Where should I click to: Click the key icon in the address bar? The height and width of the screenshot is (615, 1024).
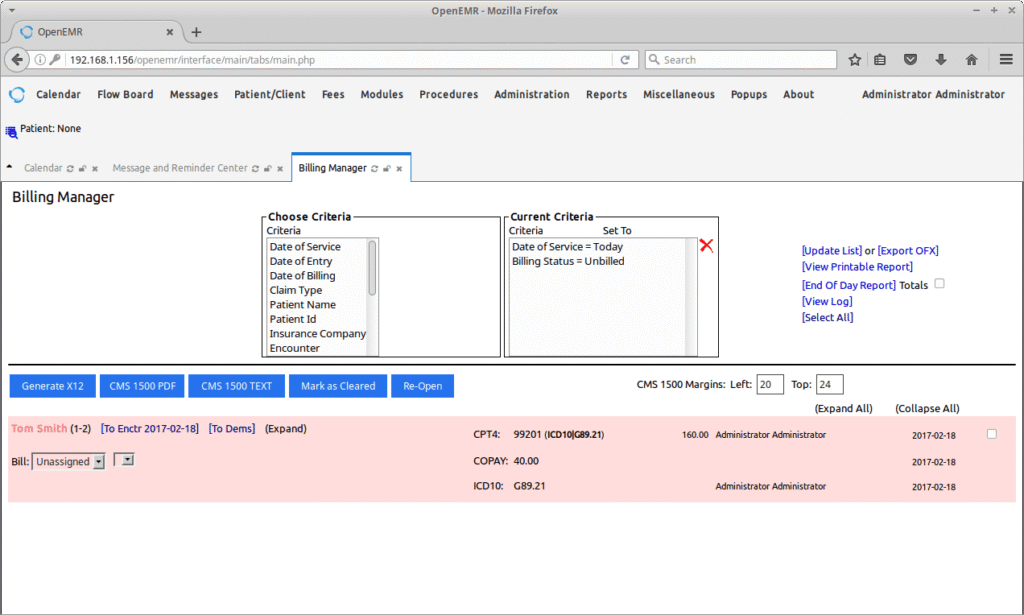click(56, 59)
